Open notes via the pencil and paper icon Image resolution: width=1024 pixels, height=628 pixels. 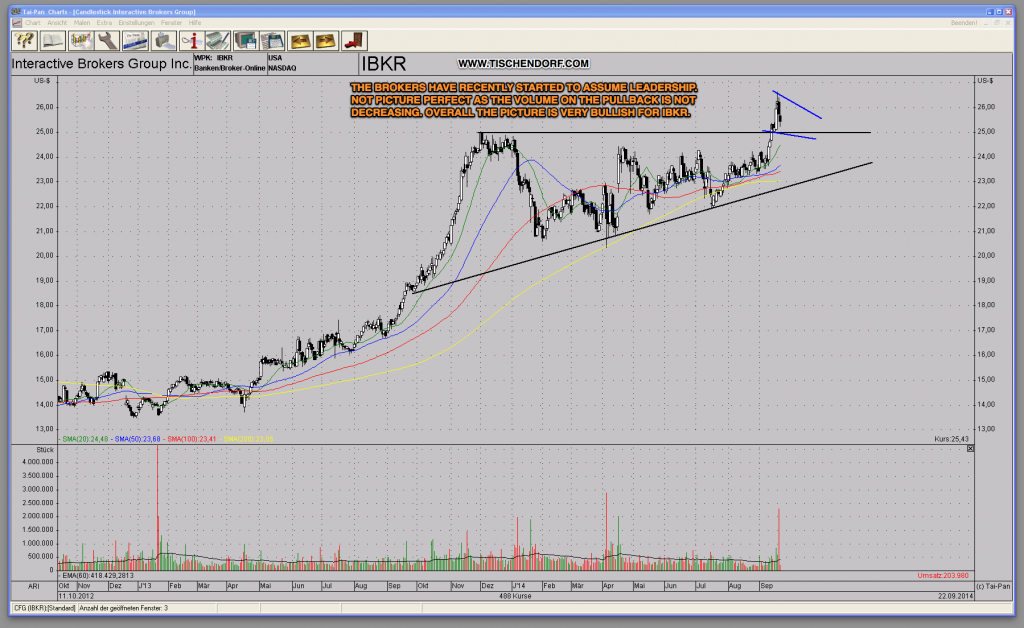coord(218,40)
